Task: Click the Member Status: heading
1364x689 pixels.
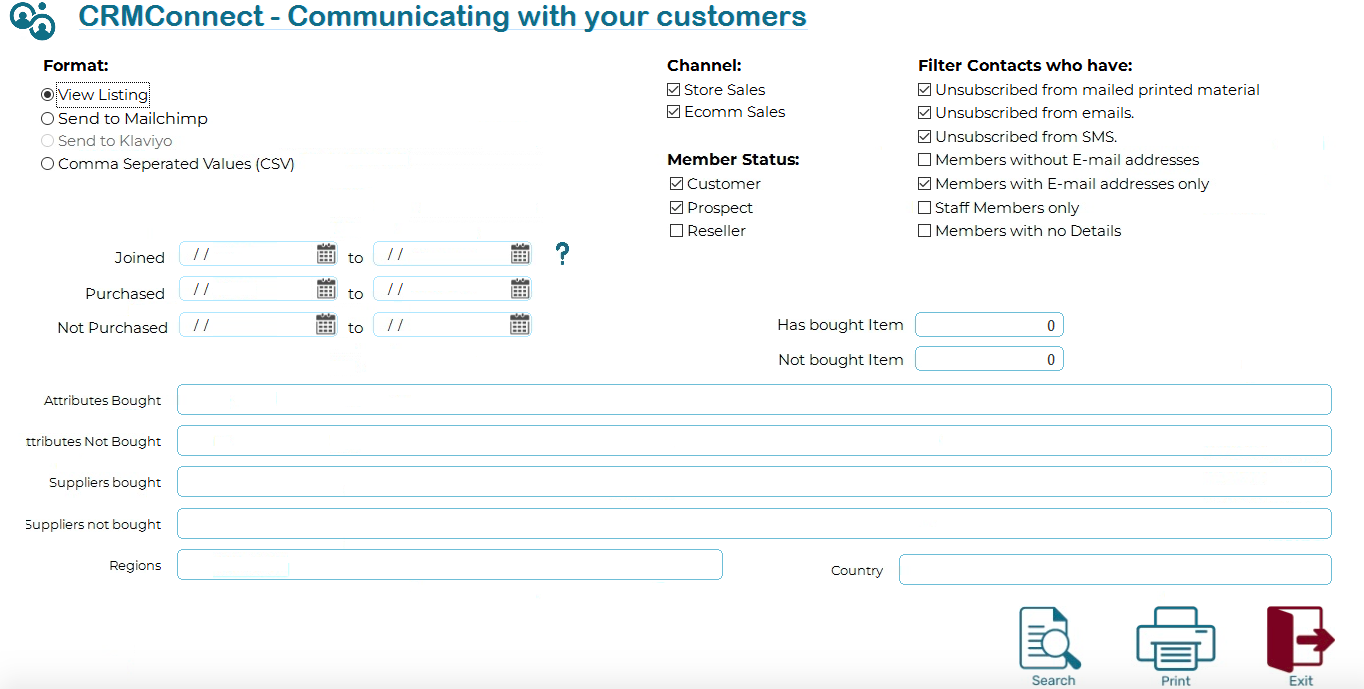Action: [x=733, y=160]
